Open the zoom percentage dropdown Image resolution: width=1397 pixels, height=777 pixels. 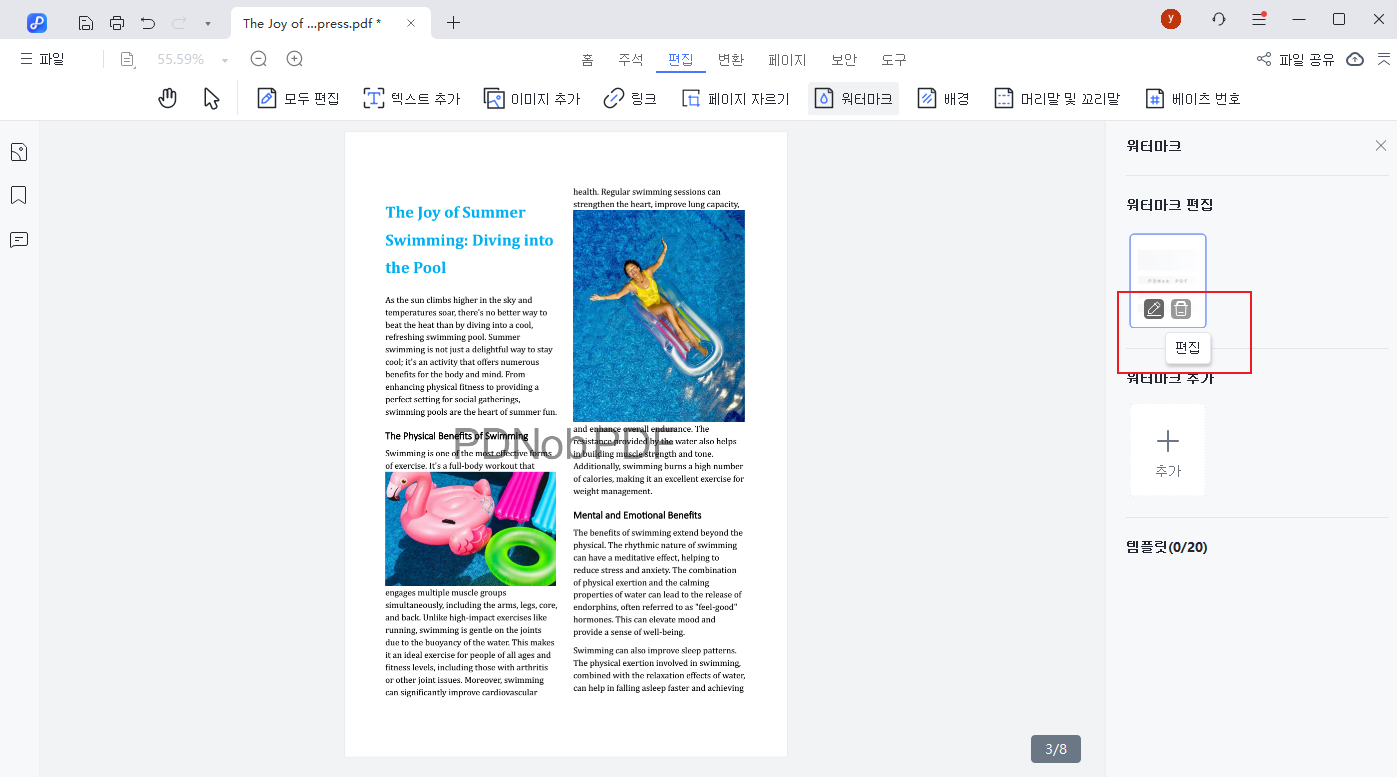(225, 60)
